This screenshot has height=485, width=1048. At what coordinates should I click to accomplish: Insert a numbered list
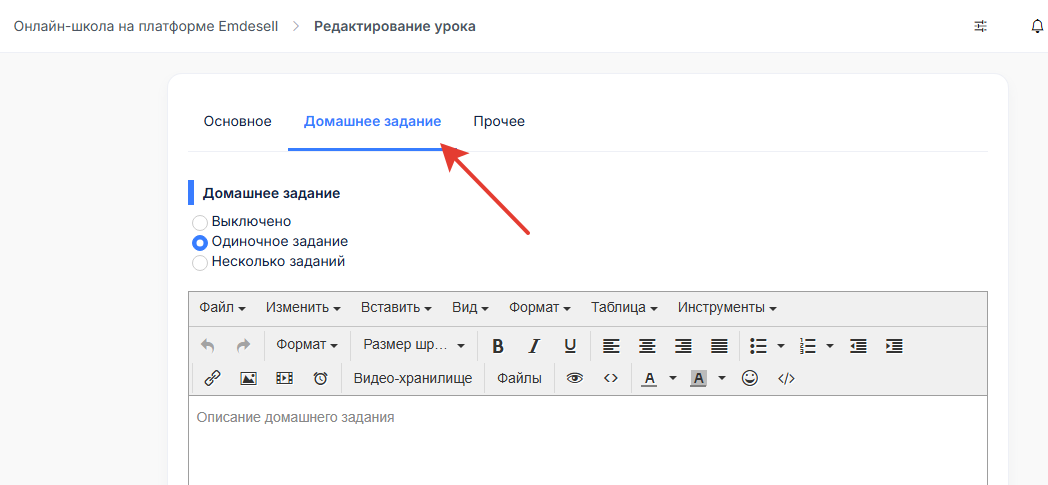tap(807, 345)
